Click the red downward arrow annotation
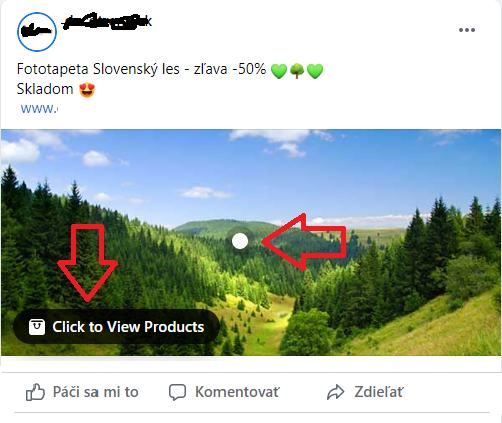This screenshot has height=423, width=502. 87,263
